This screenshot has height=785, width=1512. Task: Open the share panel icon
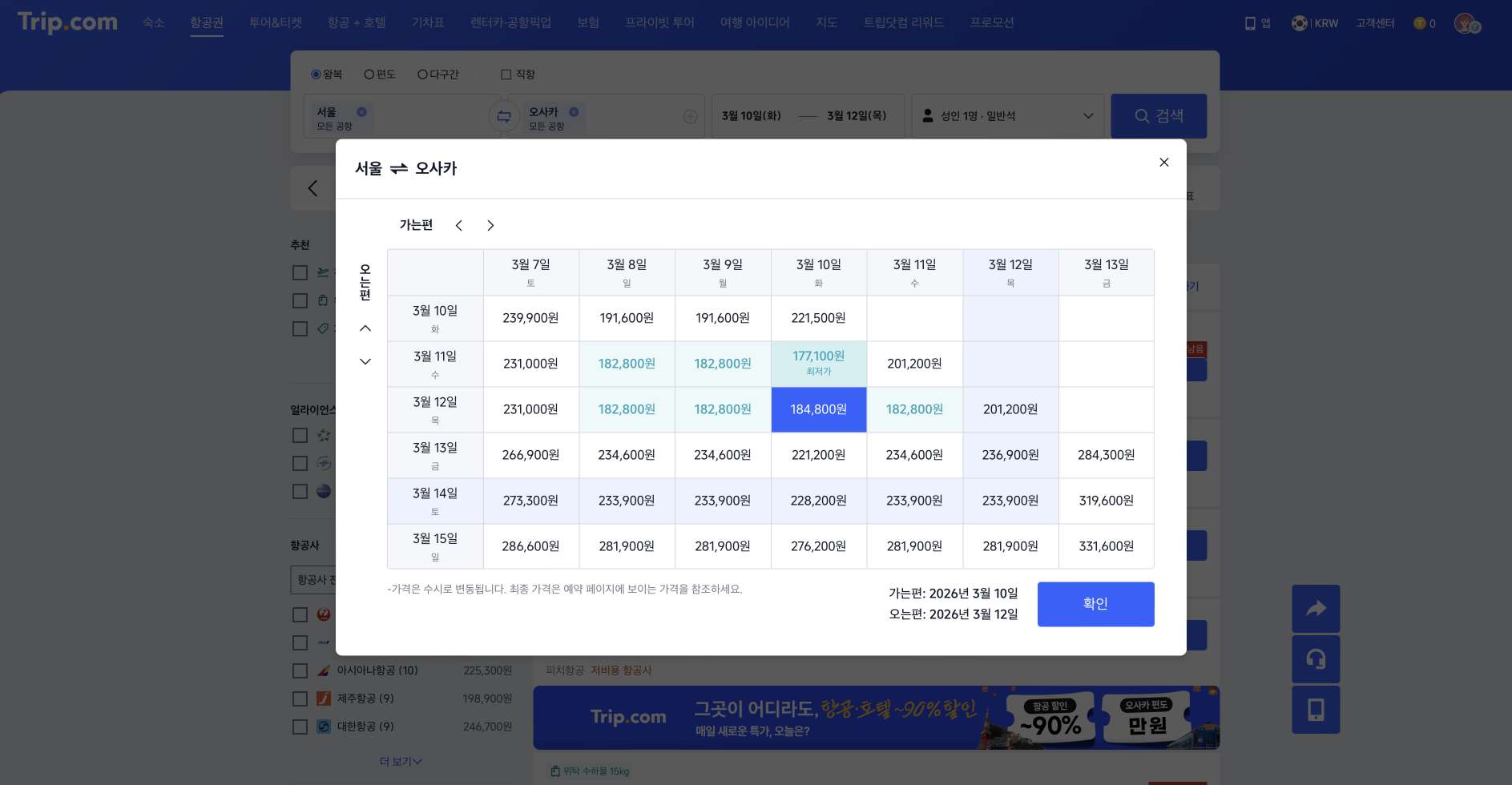tap(1315, 609)
